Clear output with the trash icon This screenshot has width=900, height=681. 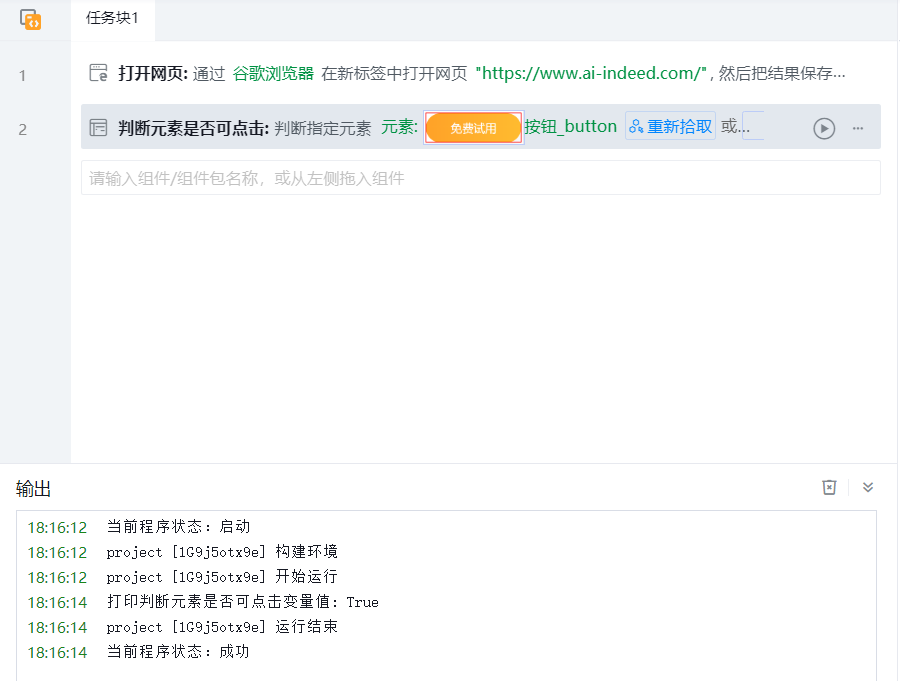click(x=829, y=487)
